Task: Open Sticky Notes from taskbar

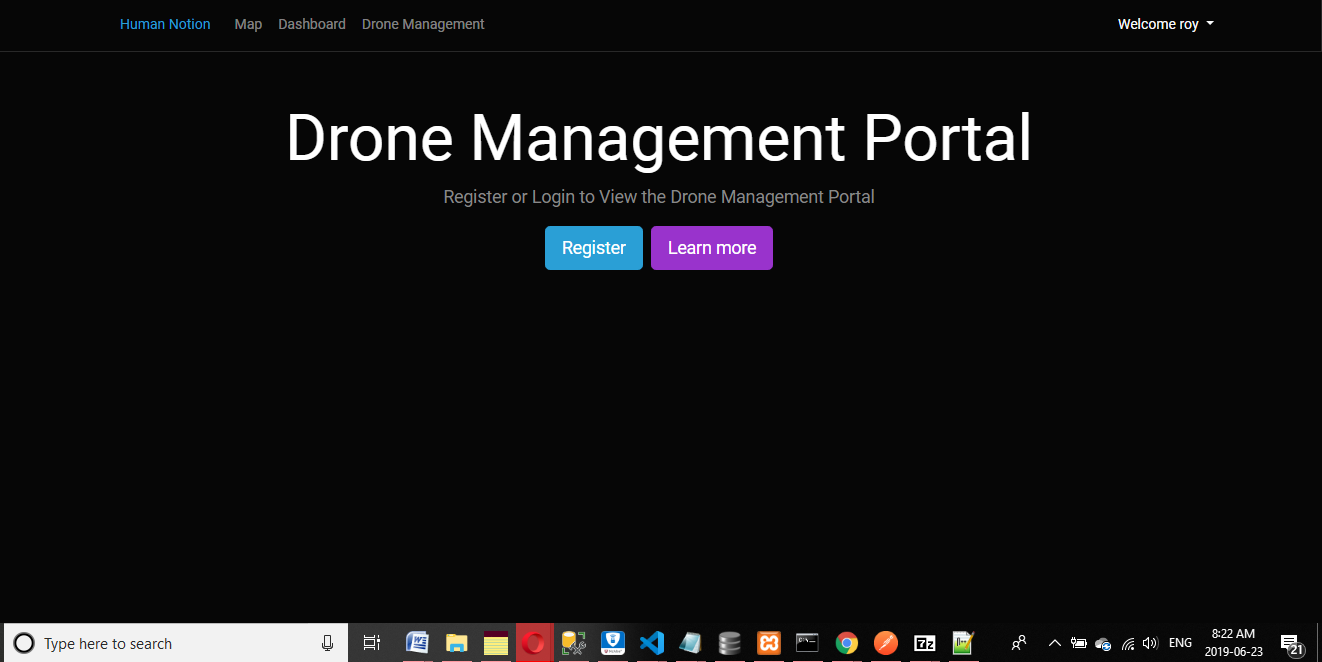Action: pyautogui.click(x=496, y=643)
